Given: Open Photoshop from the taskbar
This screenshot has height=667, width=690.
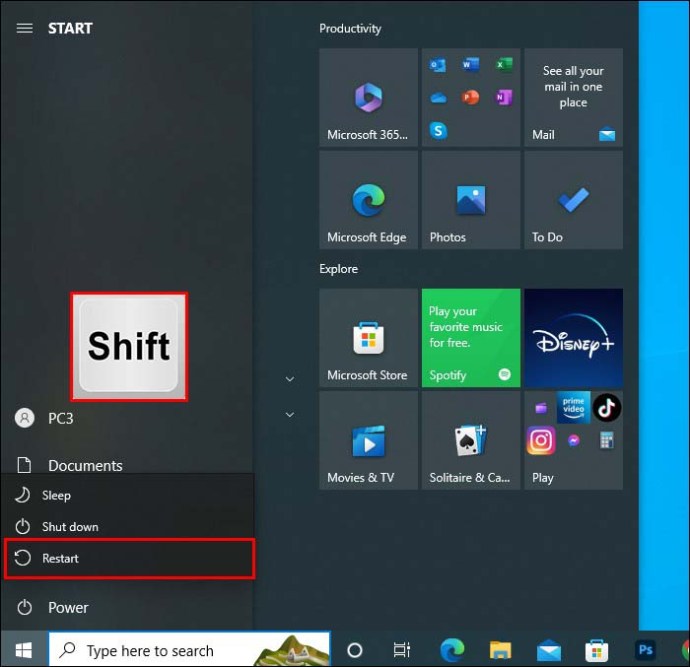Looking at the screenshot, I should click(x=645, y=650).
